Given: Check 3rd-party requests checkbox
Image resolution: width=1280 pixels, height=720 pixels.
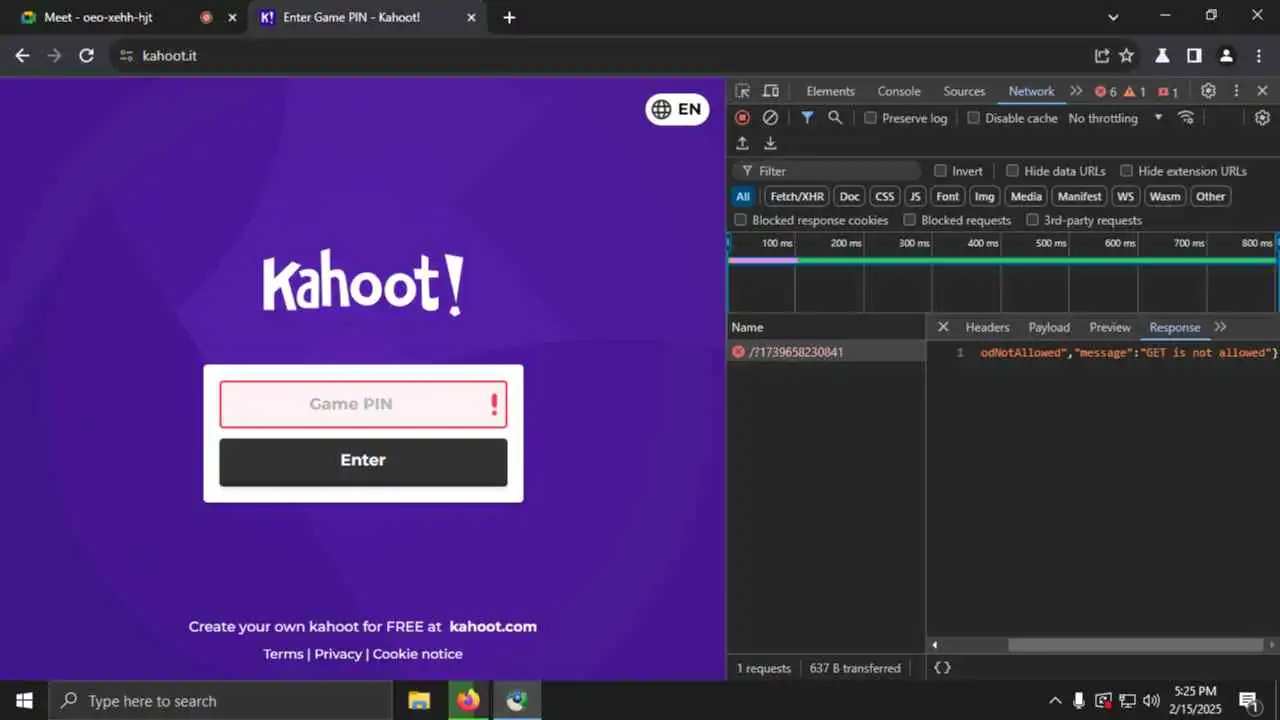Looking at the screenshot, I should [x=1033, y=220].
